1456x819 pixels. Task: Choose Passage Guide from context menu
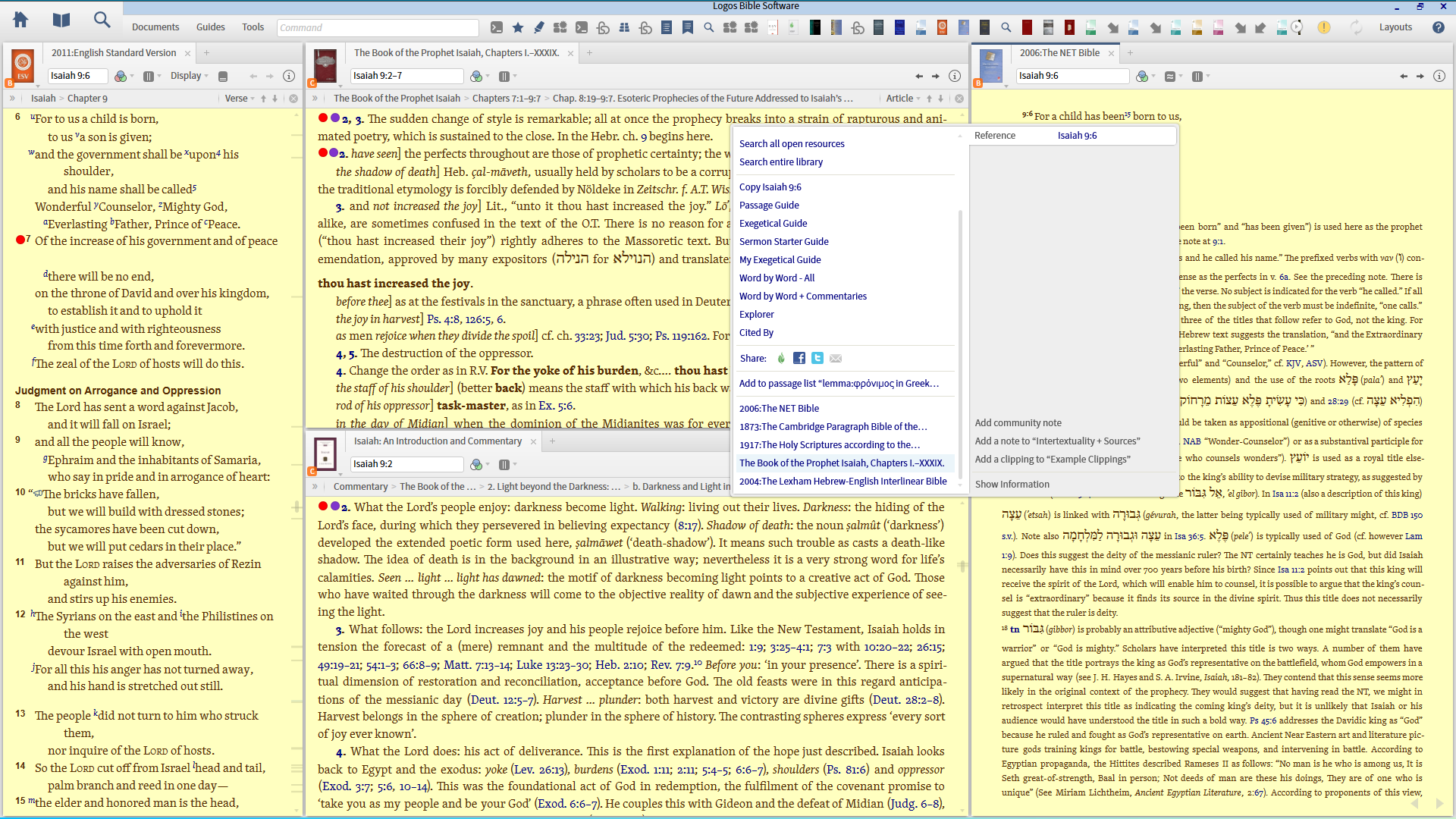769,205
